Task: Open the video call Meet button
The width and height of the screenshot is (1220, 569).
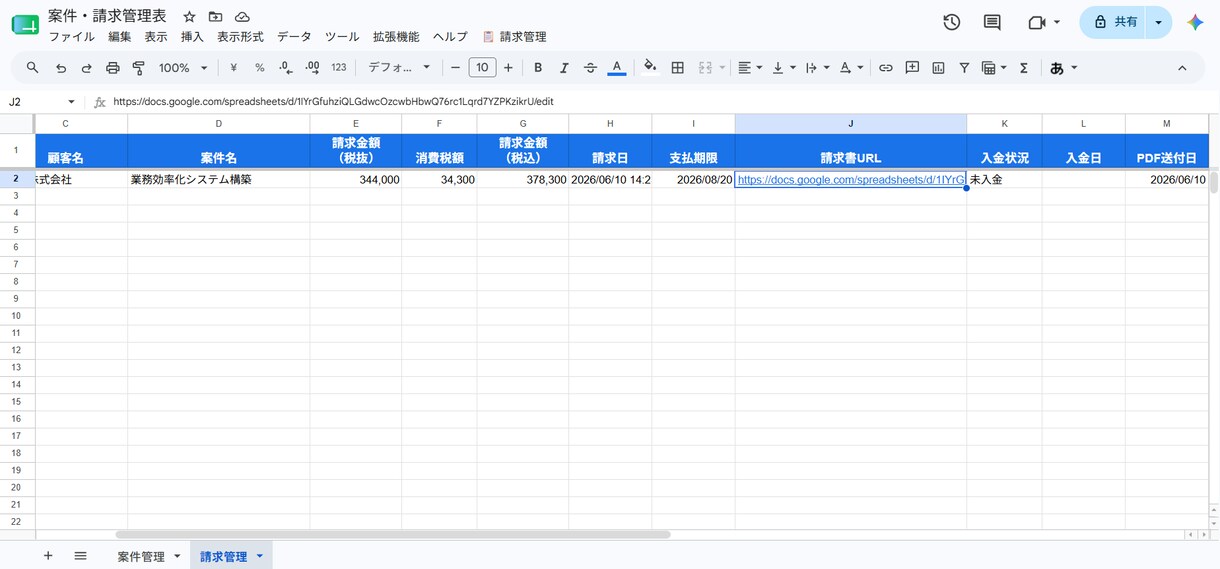Action: point(1043,22)
